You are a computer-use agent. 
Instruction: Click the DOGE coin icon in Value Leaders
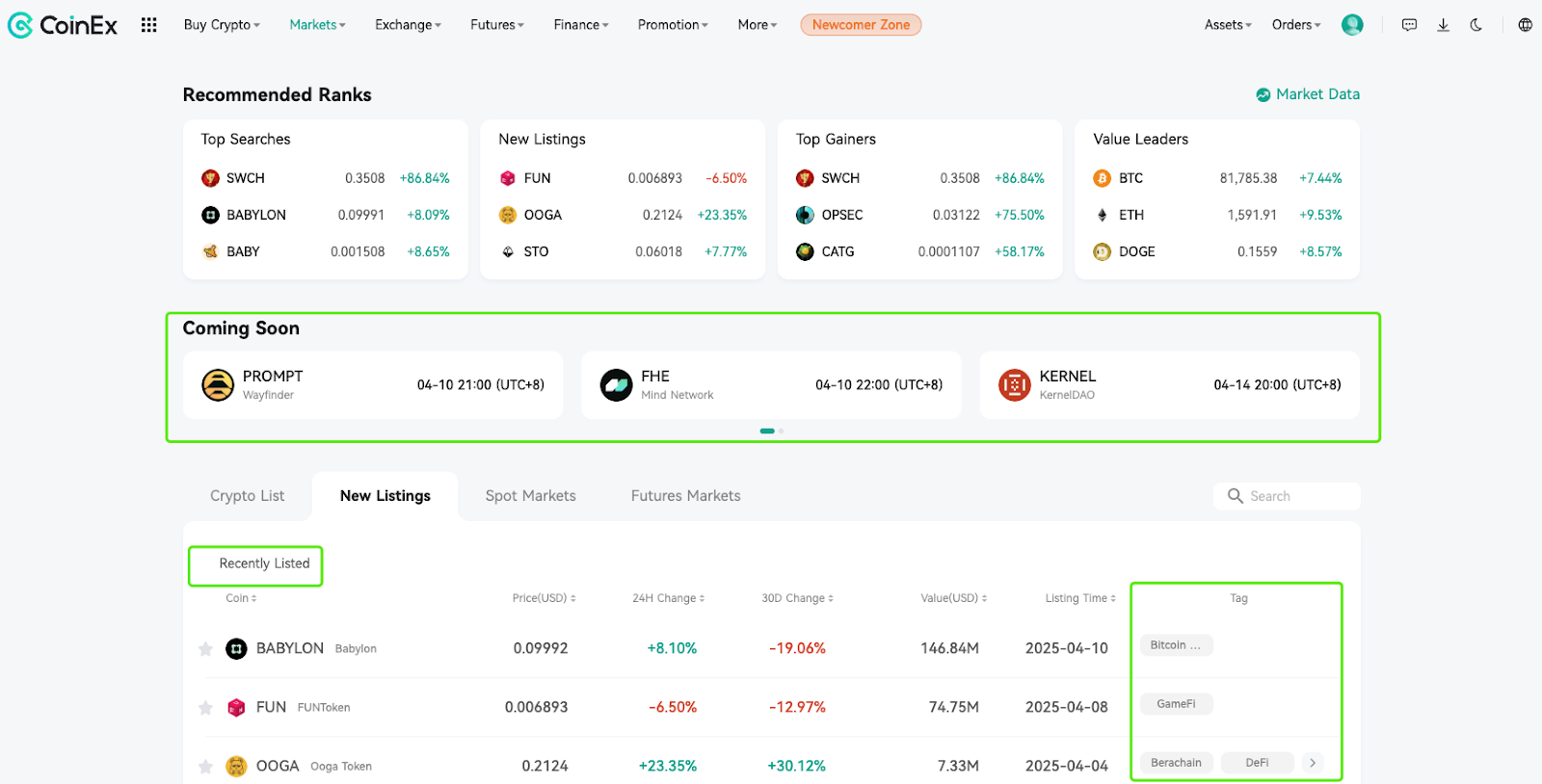pos(1102,251)
